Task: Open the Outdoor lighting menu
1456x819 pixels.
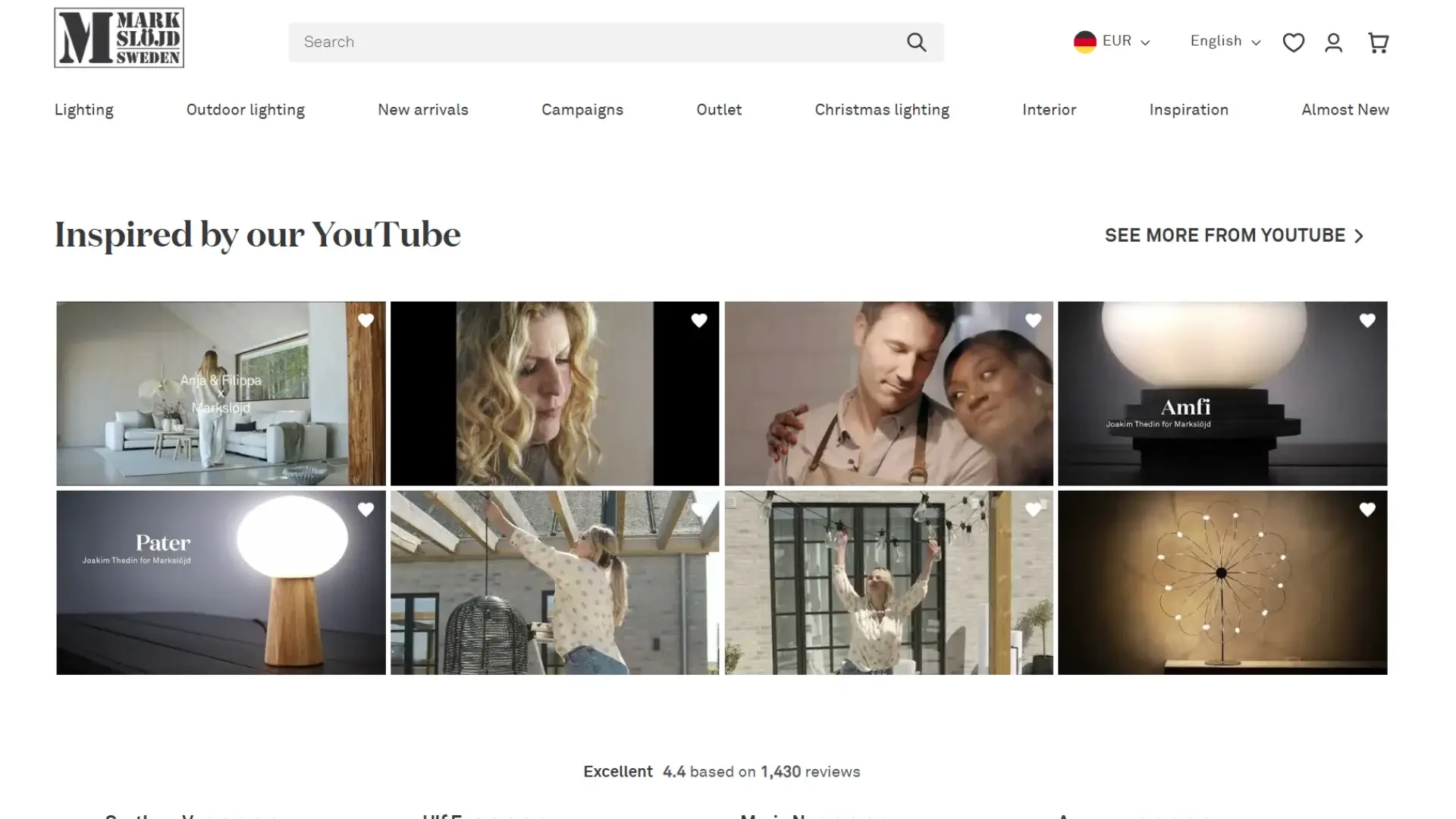Action: [x=246, y=110]
